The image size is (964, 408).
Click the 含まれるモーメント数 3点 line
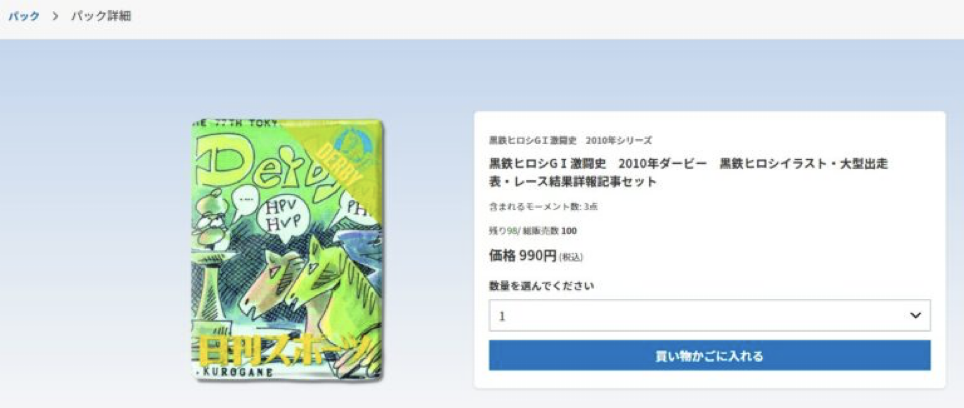click(543, 207)
